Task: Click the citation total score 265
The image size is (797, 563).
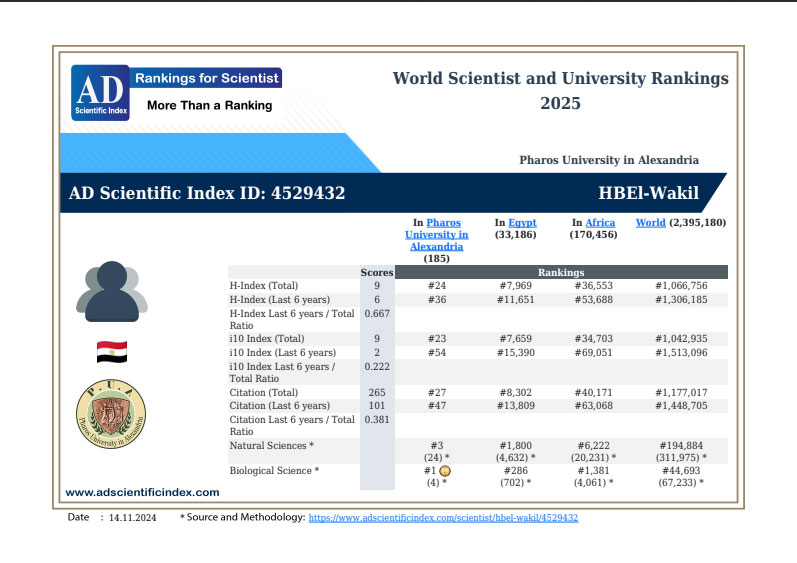Action: 377,392
